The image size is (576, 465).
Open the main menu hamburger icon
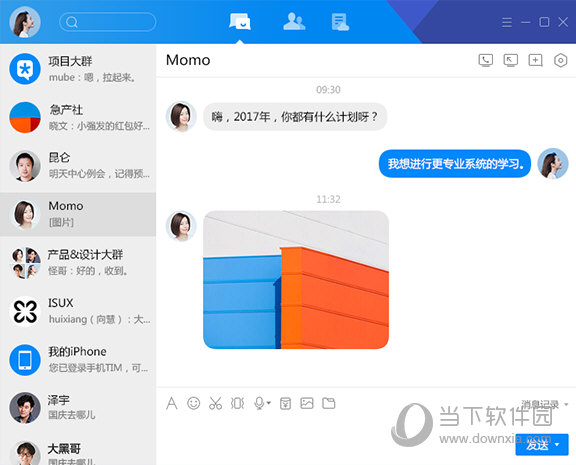[507, 22]
